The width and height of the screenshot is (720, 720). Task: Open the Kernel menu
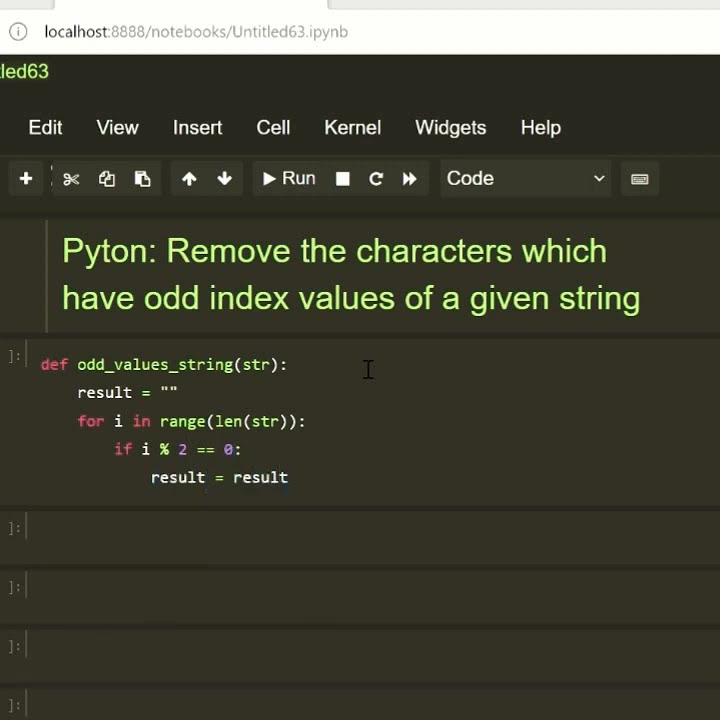point(353,127)
